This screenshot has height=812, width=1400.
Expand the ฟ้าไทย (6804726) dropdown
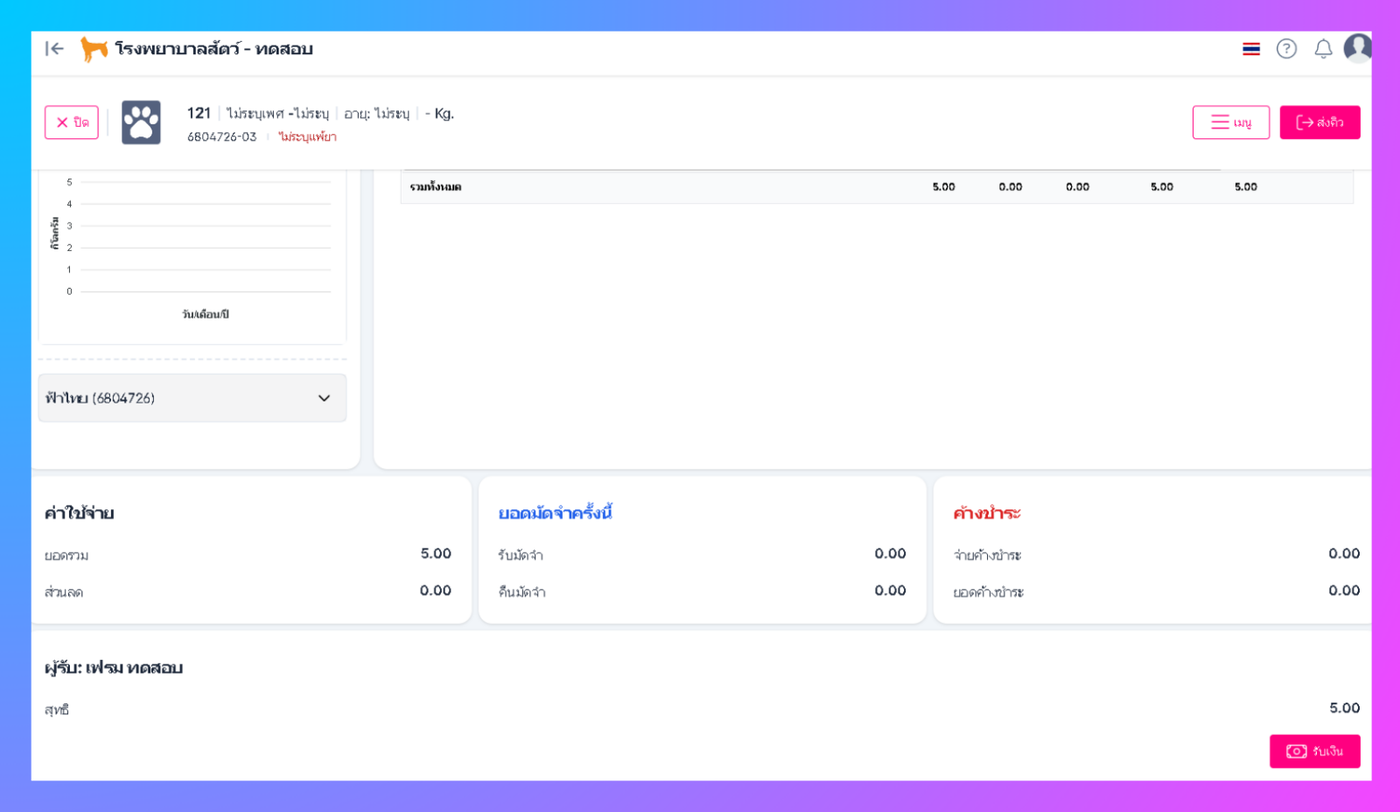(x=192, y=398)
